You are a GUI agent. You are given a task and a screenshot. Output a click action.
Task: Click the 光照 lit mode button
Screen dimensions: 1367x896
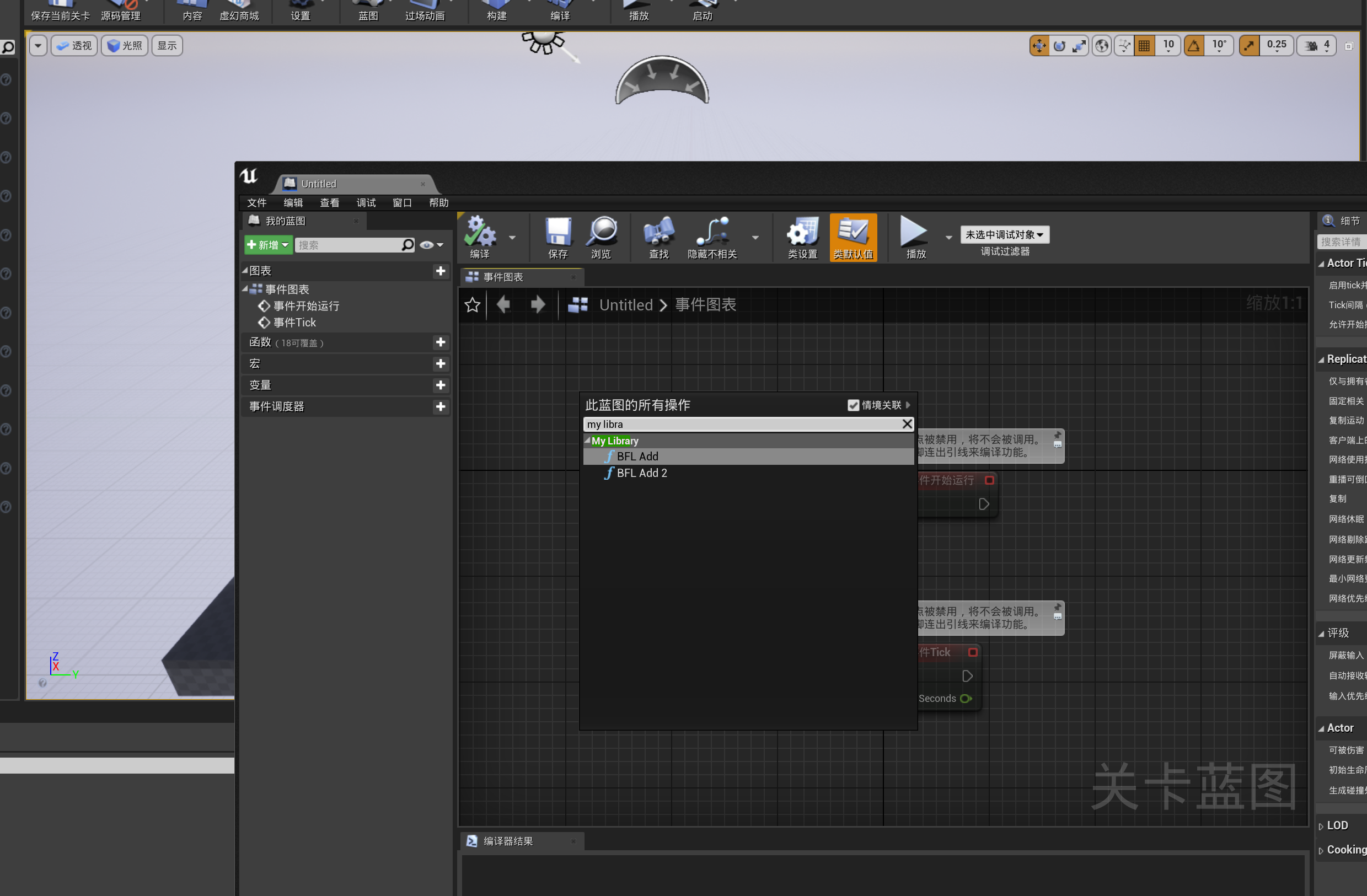(125, 45)
